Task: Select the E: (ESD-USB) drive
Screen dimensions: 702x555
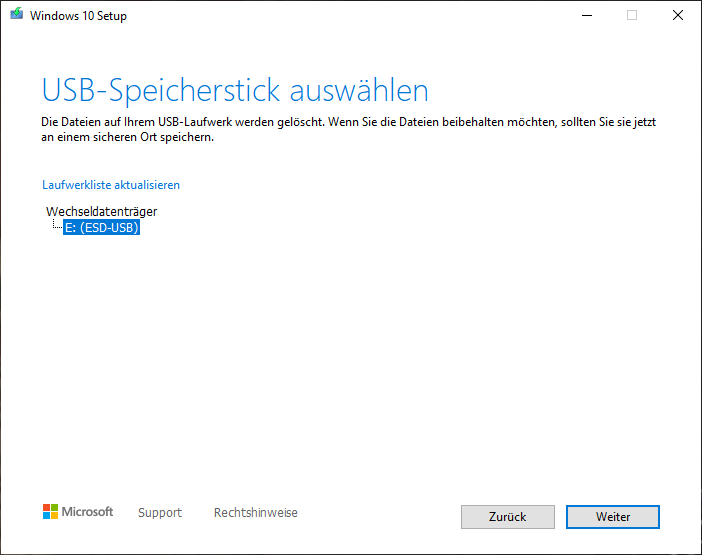Action: (x=101, y=228)
